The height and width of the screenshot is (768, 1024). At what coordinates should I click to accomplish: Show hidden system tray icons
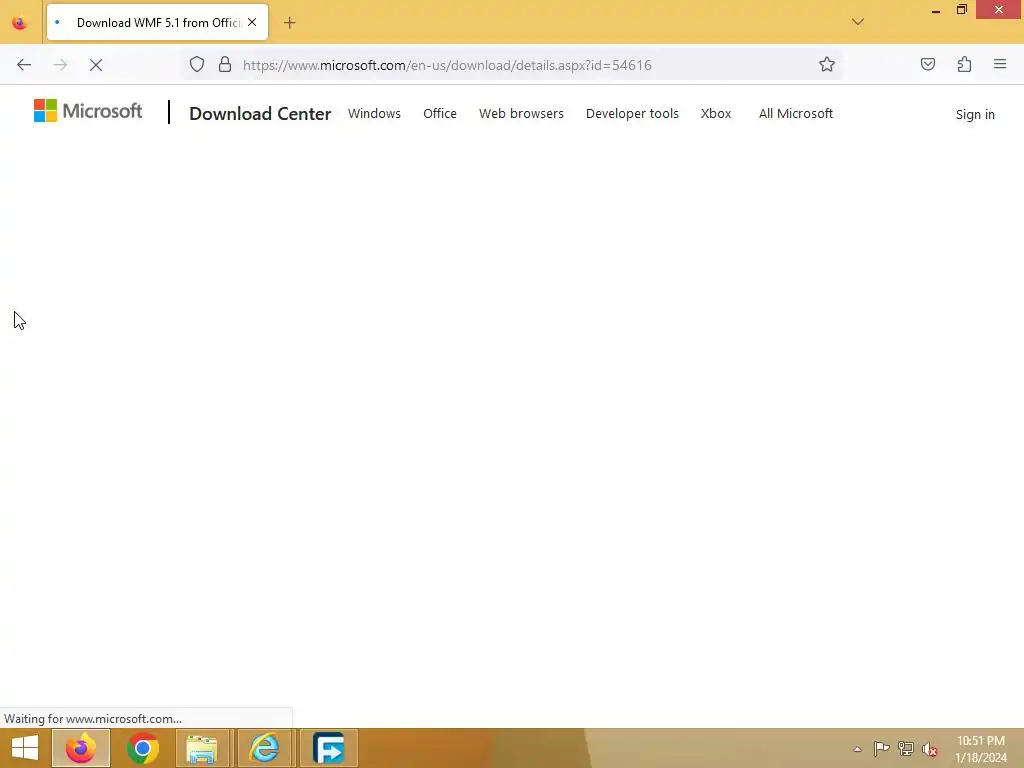[857, 749]
